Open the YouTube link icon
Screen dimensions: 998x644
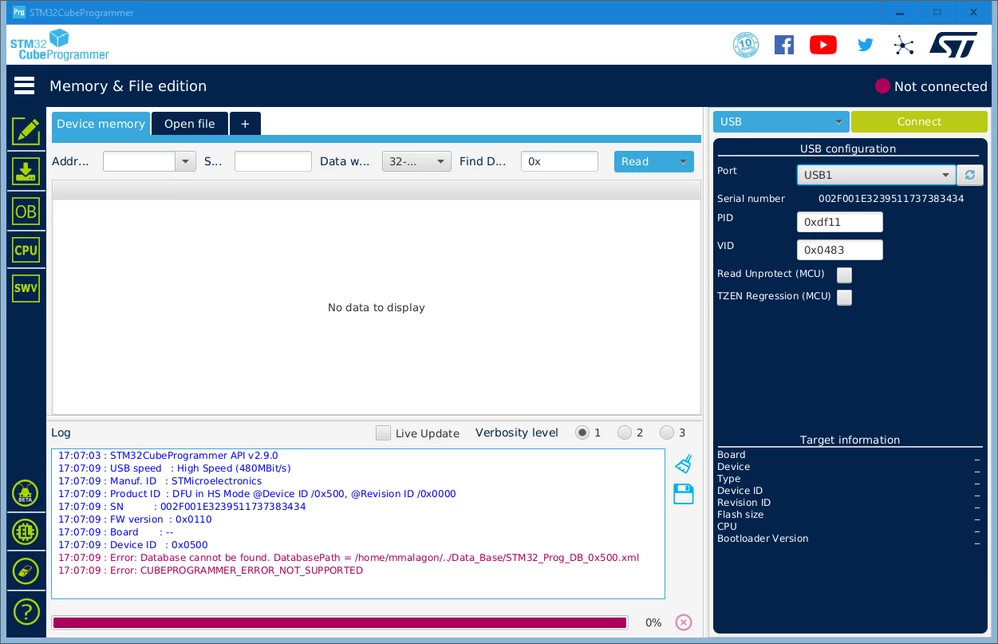[823, 45]
